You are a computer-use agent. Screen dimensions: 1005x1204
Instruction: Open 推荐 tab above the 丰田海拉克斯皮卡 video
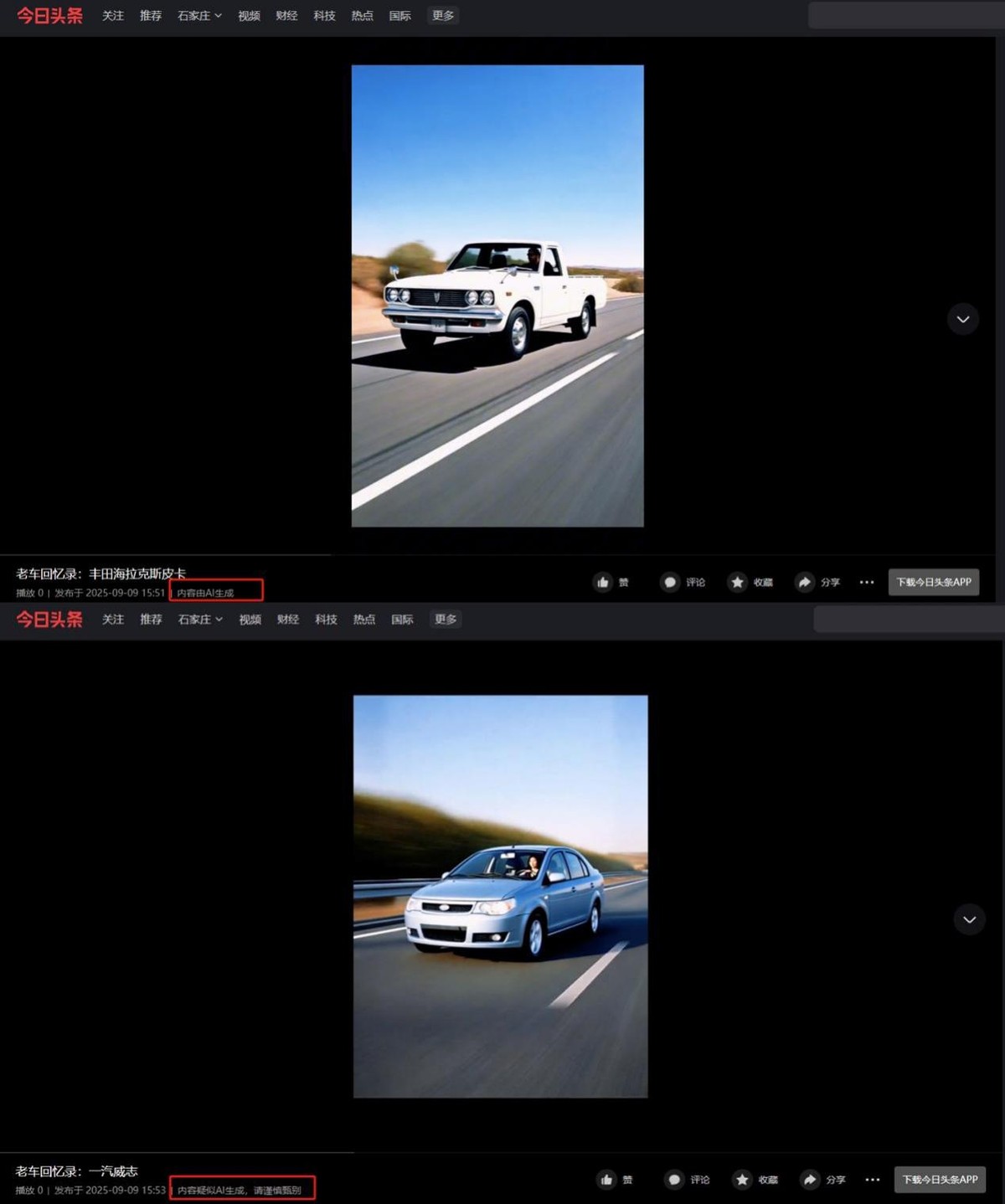[x=151, y=16]
